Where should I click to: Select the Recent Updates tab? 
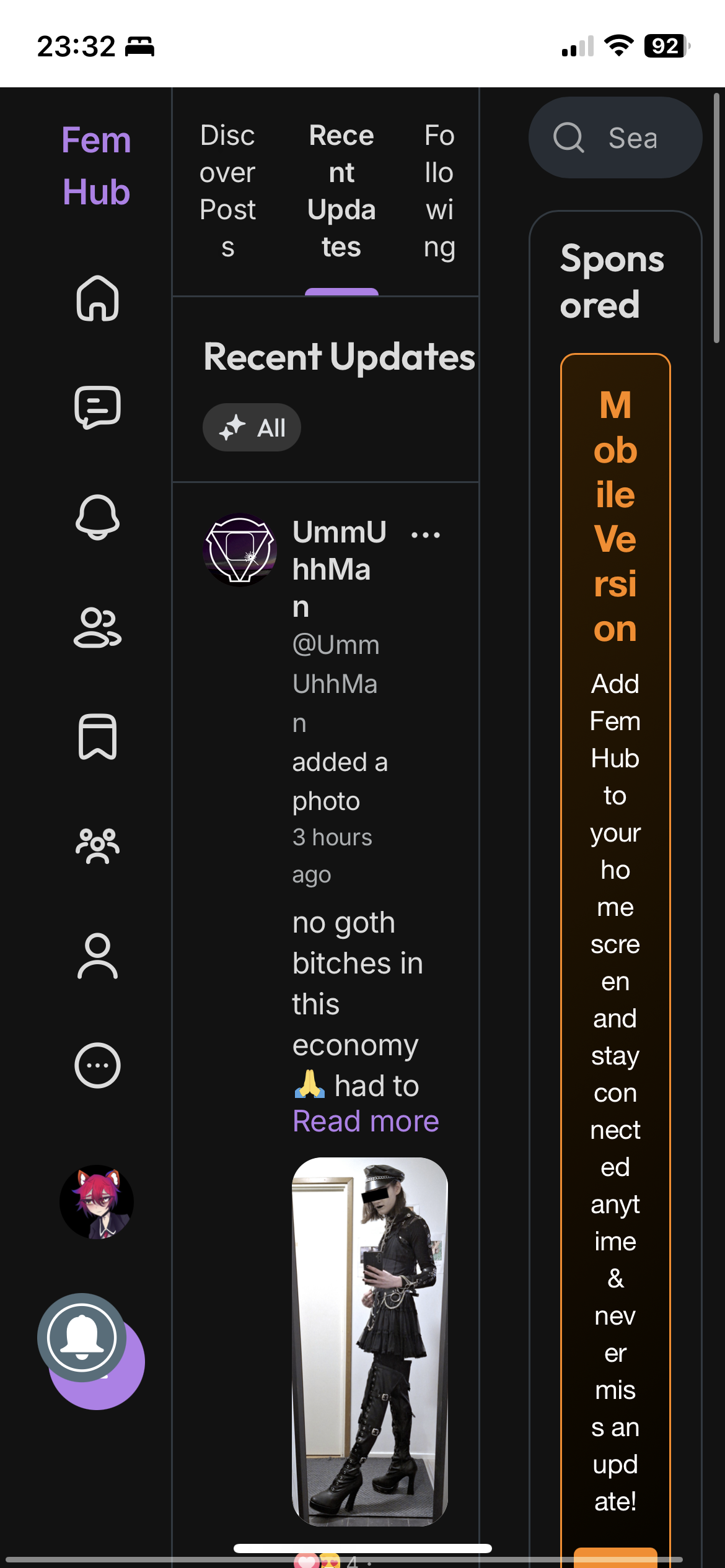(x=341, y=191)
